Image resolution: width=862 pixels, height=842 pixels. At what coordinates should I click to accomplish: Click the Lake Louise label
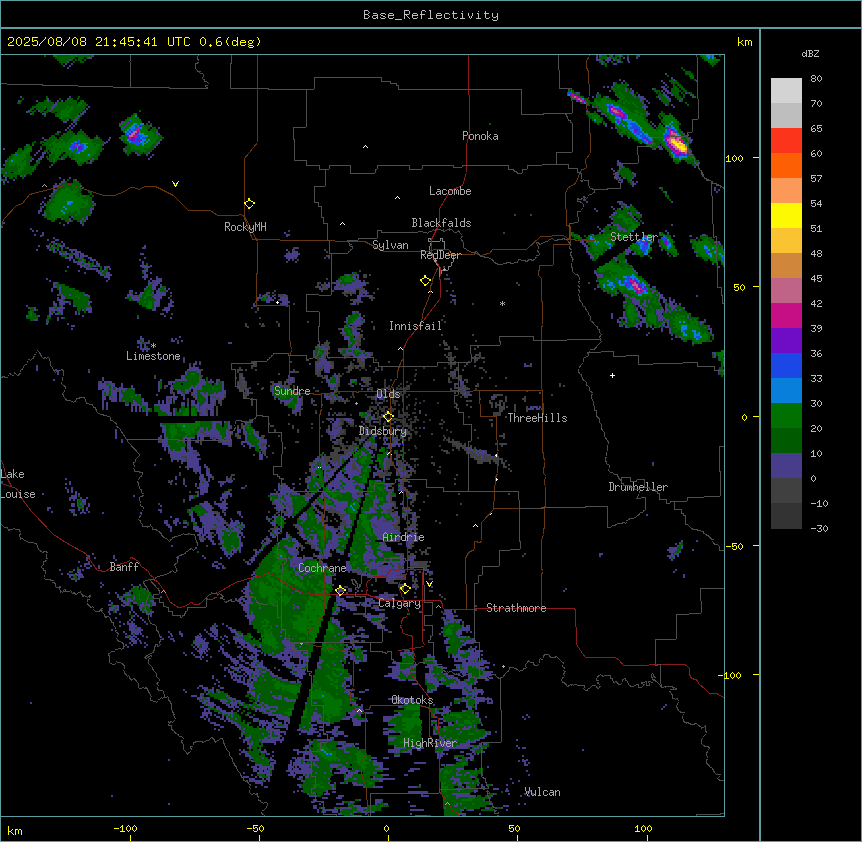[16, 484]
